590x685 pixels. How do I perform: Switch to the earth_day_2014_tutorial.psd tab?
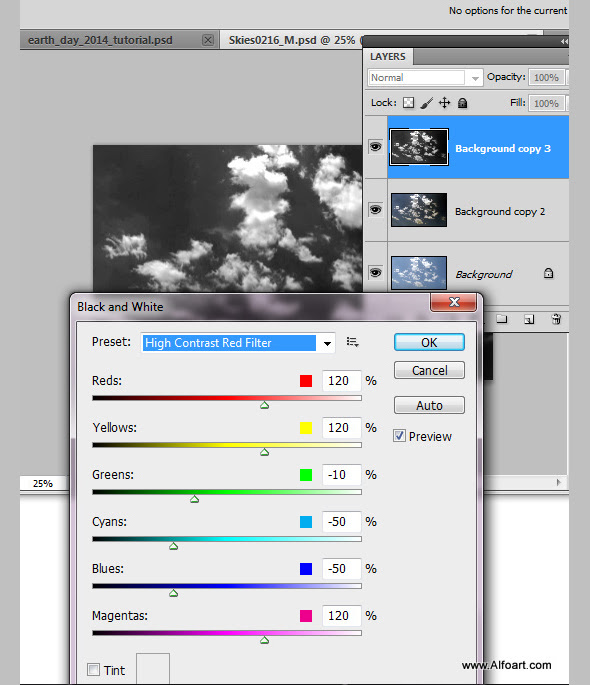(x=100, y=40)
